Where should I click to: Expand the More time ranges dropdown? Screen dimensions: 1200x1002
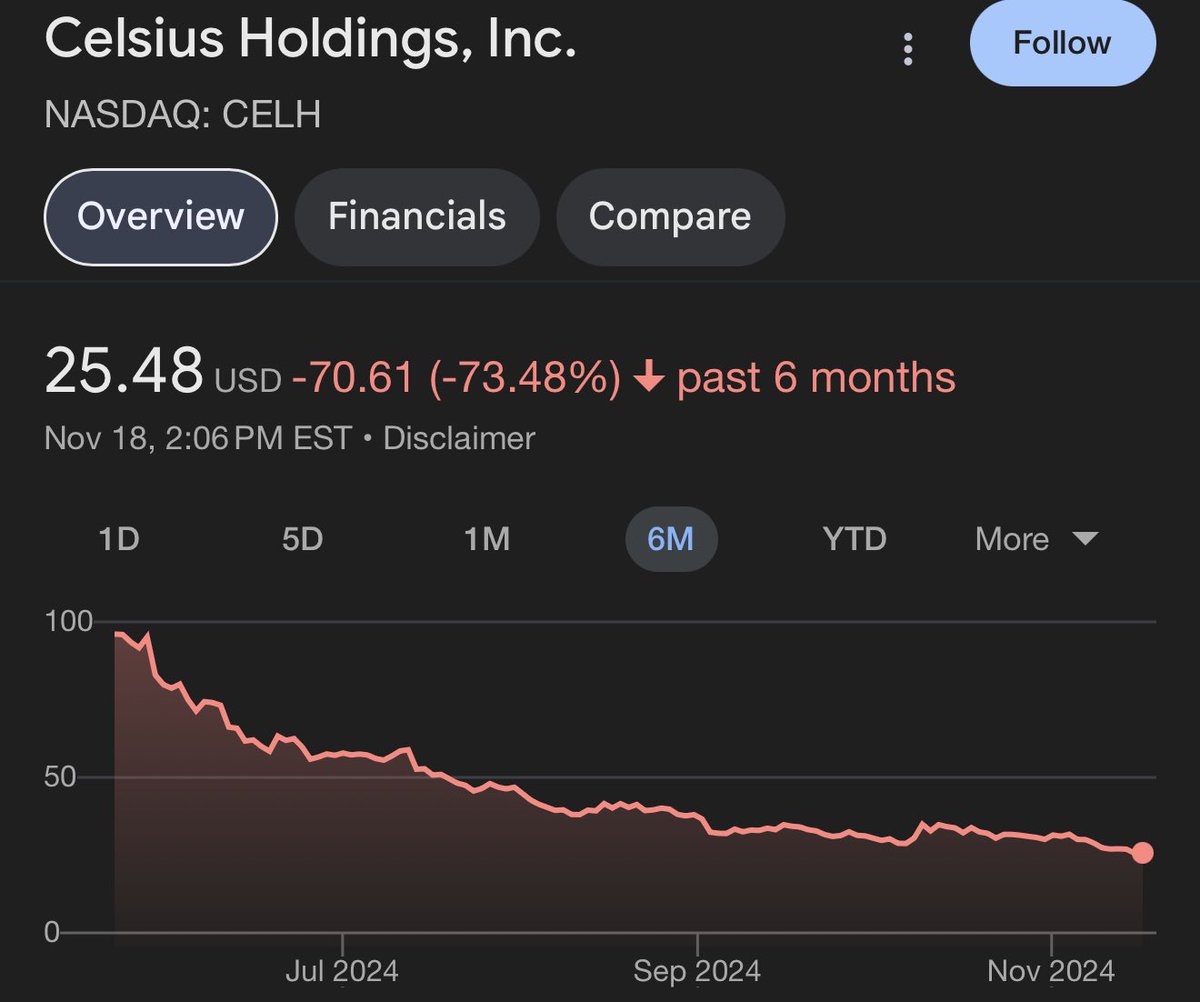click(1037, 539)
